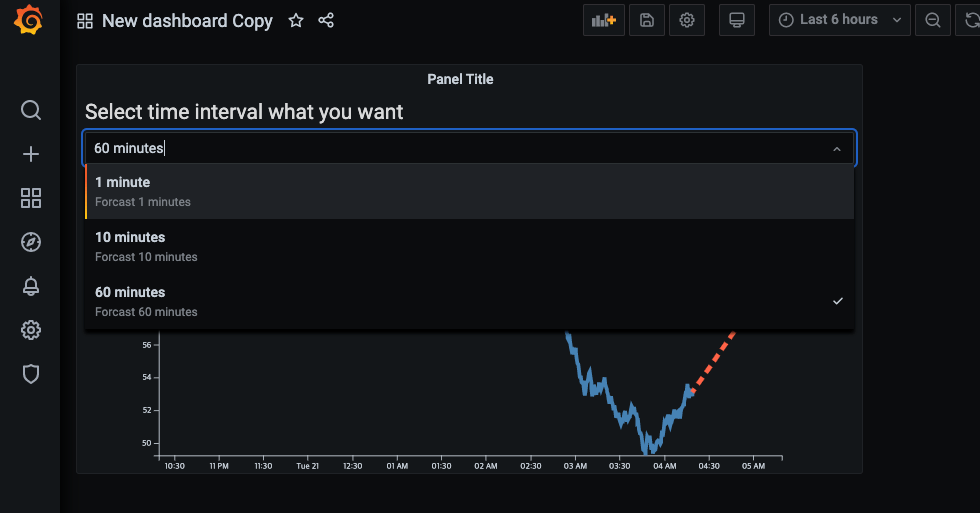980x513 pixels.
Task: Click the Add panel toolbar button
Action: (604, 20)
